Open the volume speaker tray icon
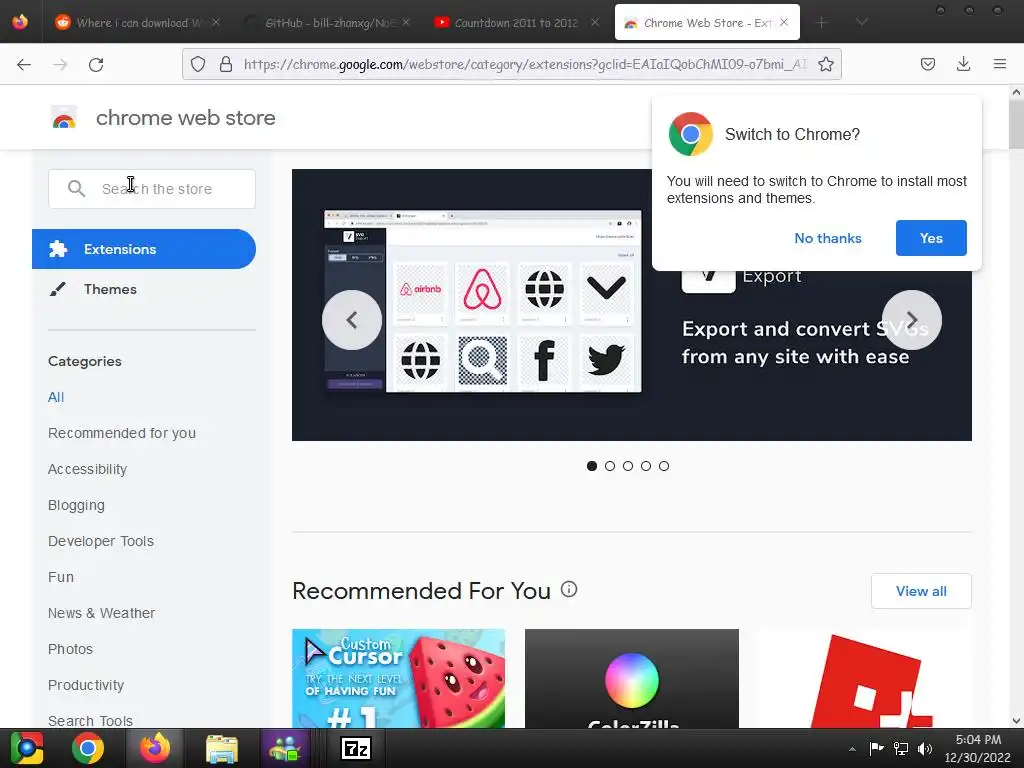Image resolution: width=1024 pixels, height=768 pixels. coord(925,748)
